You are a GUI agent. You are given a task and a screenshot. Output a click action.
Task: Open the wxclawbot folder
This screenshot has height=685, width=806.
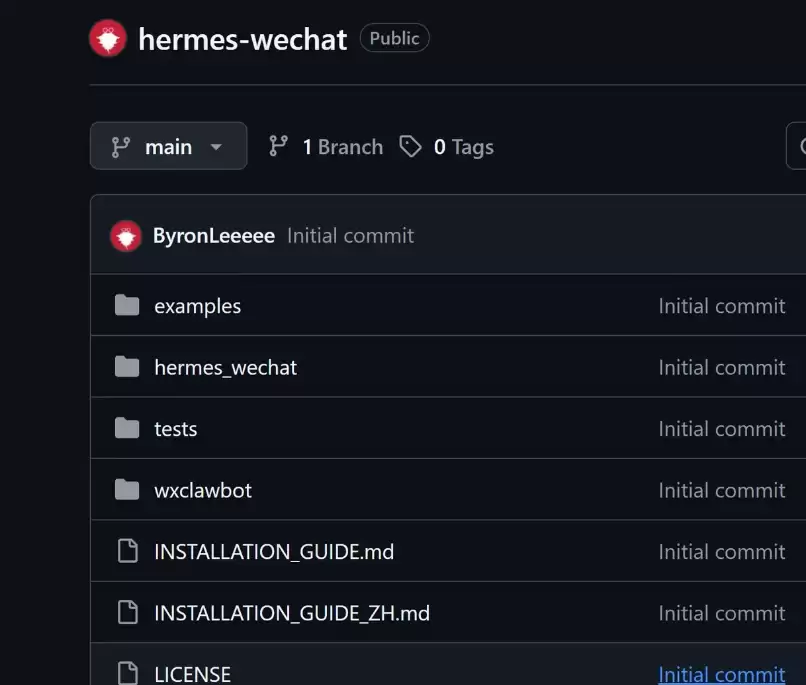(203, 491)
